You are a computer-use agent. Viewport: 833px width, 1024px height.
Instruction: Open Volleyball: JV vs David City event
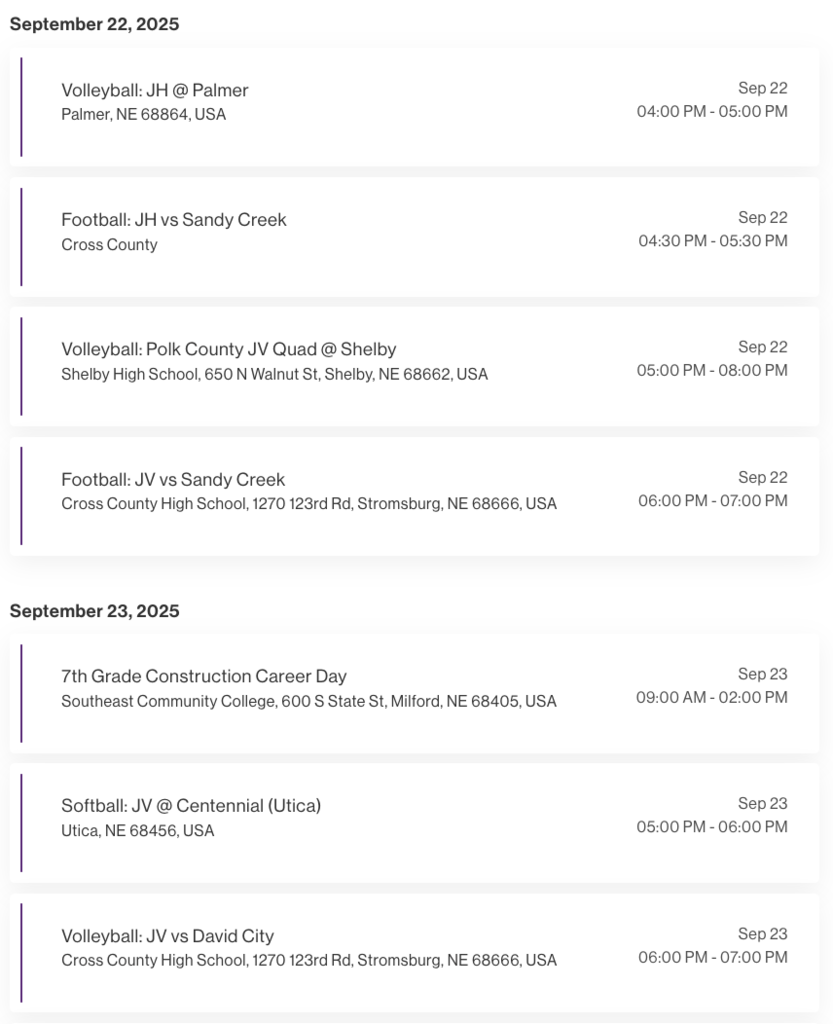click(x=167, y=936)
